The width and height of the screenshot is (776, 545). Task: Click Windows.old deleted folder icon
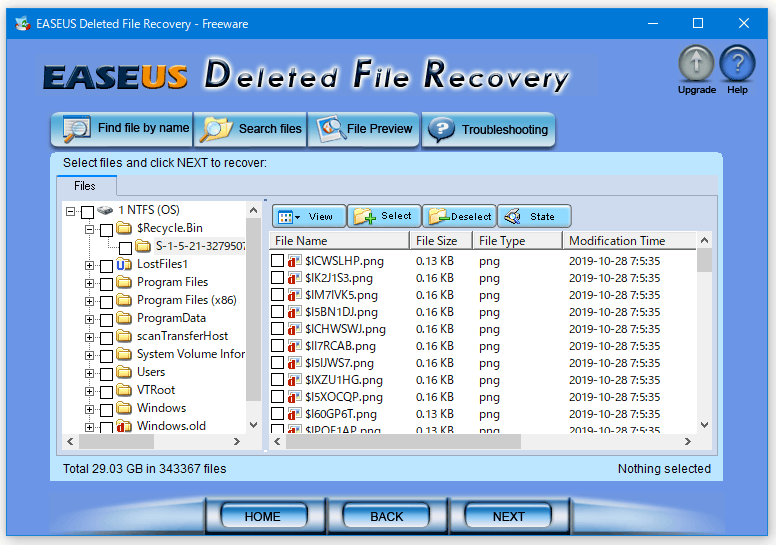pyautogui.click(x=124, y=426)
